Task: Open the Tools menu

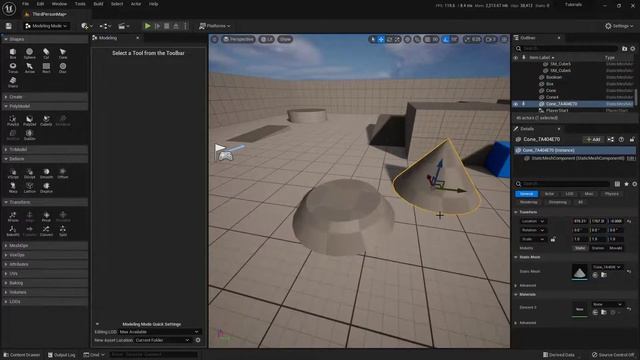Action: 80,4
